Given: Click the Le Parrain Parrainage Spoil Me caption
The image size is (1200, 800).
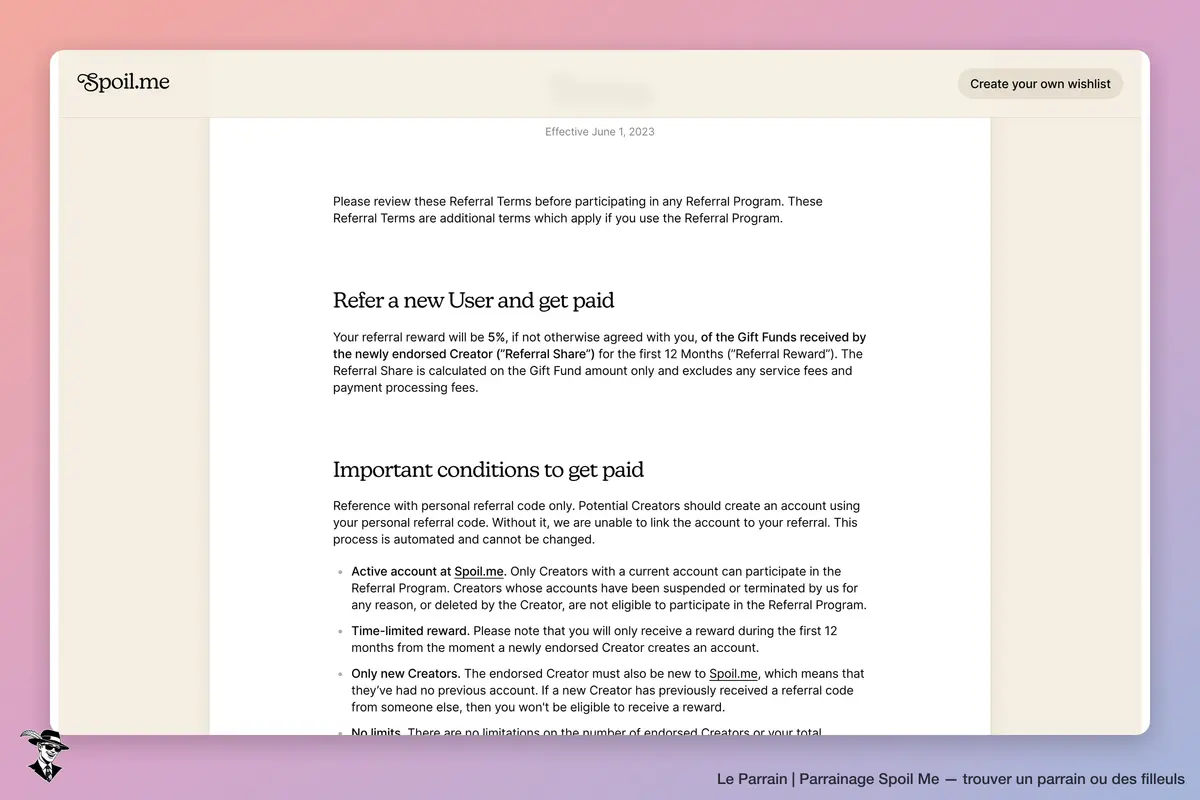Looking at the screenshot, I should coord(951,779).
